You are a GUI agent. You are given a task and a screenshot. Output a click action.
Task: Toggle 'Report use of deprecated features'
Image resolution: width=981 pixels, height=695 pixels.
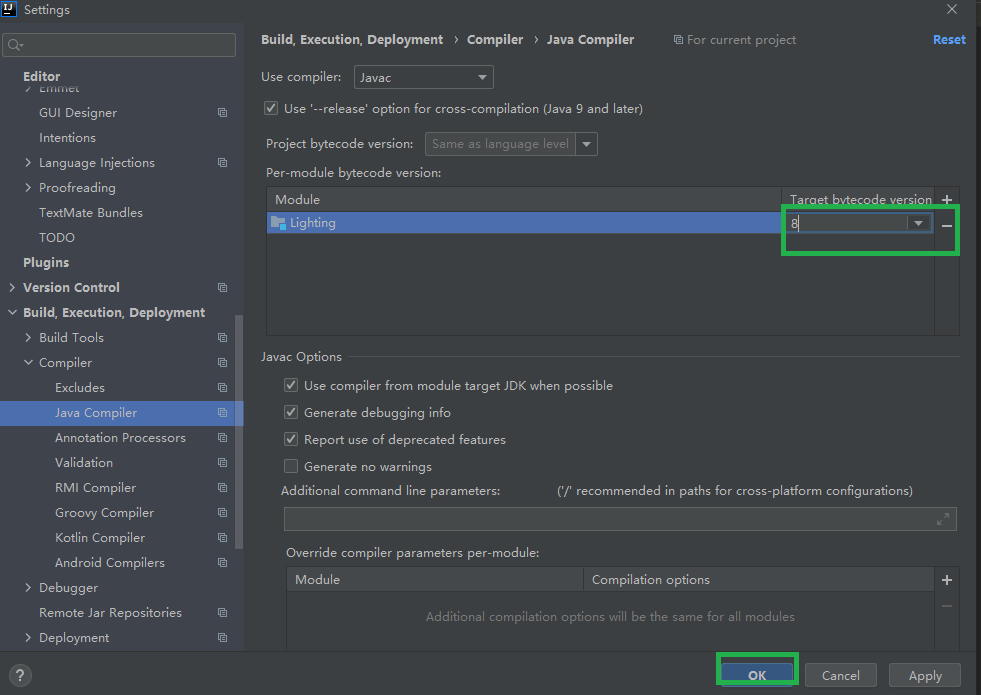(x=291, y=439)
